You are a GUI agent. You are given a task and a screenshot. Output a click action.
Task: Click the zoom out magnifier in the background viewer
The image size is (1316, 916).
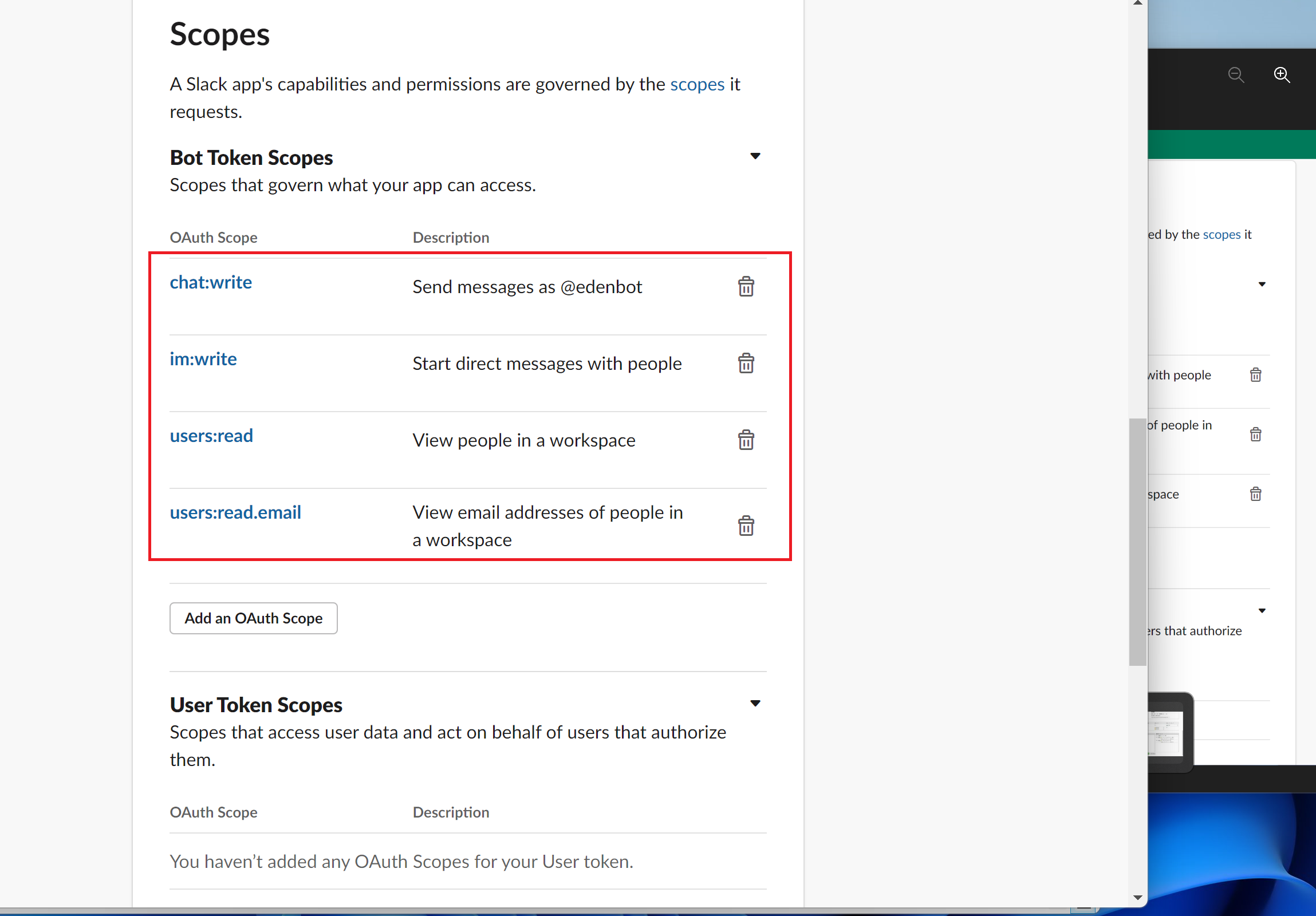click(1236, 75)
